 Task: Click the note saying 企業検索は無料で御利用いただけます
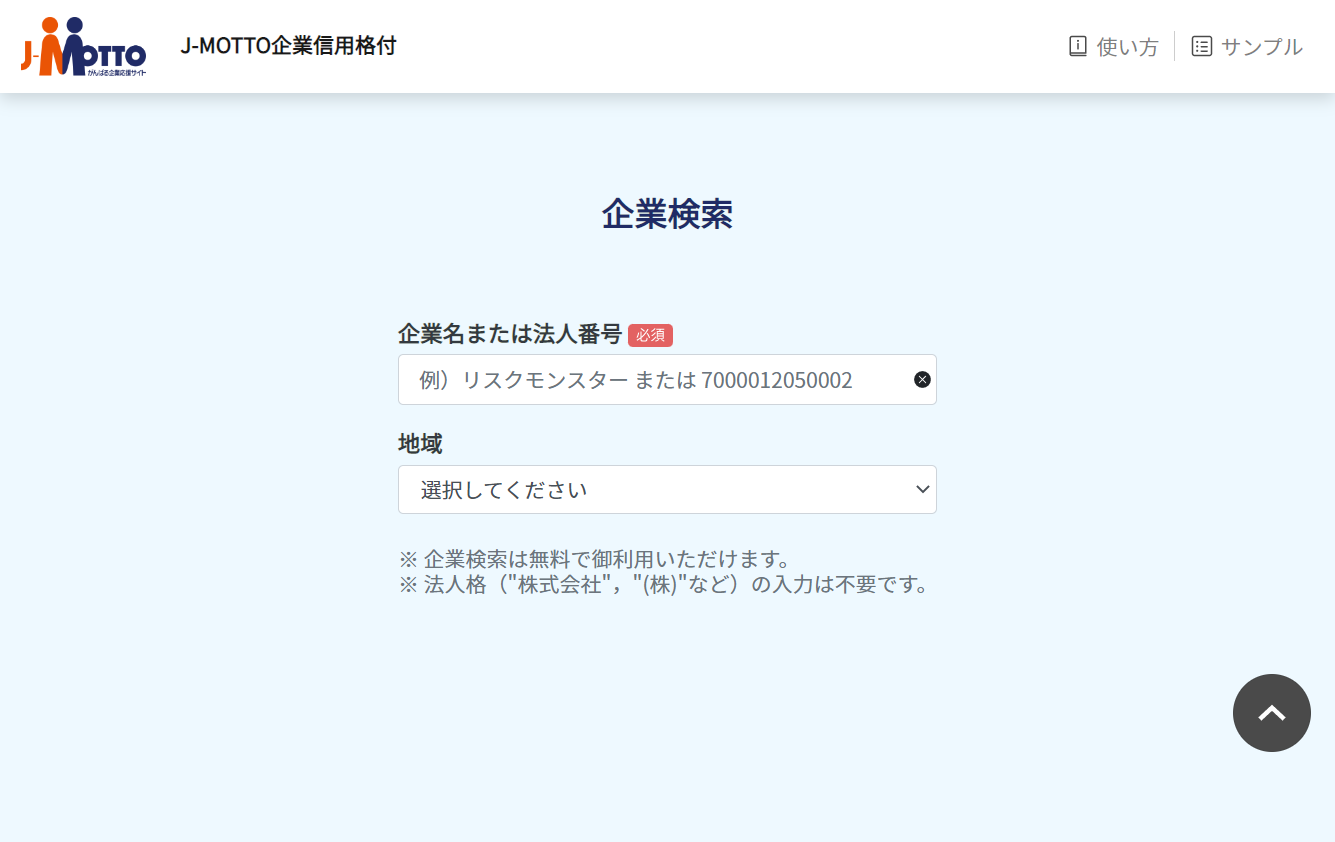[594, 559]
